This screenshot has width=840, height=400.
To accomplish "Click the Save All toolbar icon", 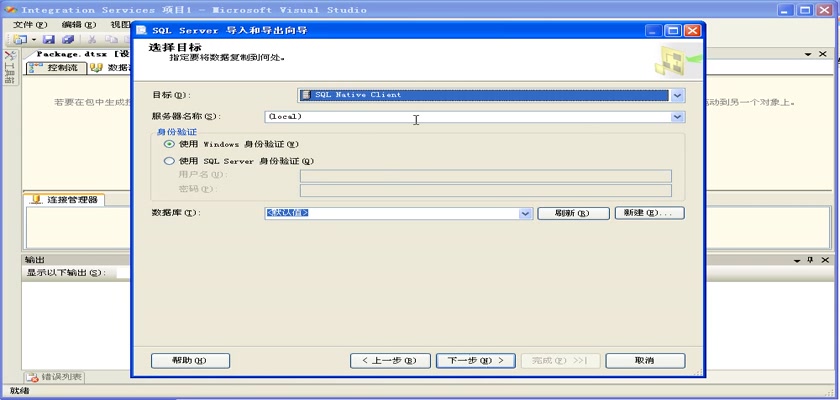I will [68, 40].
